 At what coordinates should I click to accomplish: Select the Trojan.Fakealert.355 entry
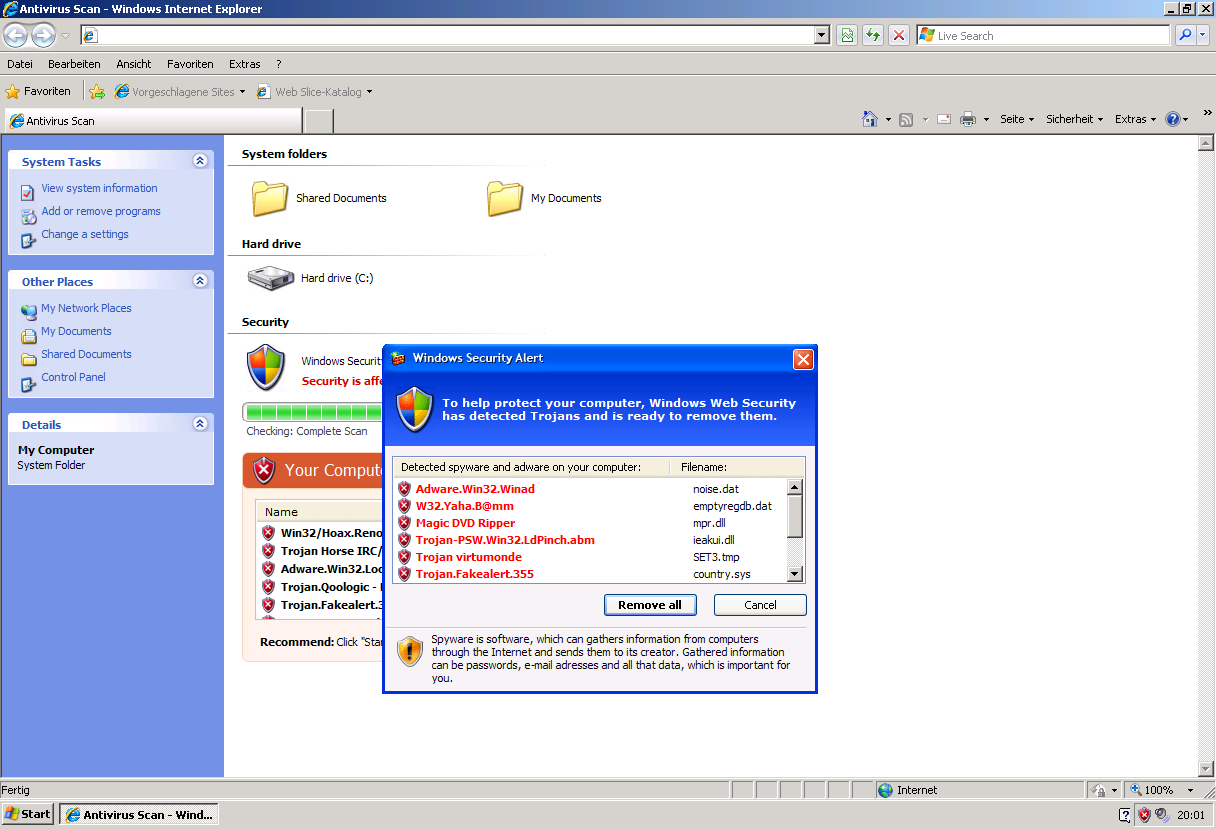click(x=475, y=574)
